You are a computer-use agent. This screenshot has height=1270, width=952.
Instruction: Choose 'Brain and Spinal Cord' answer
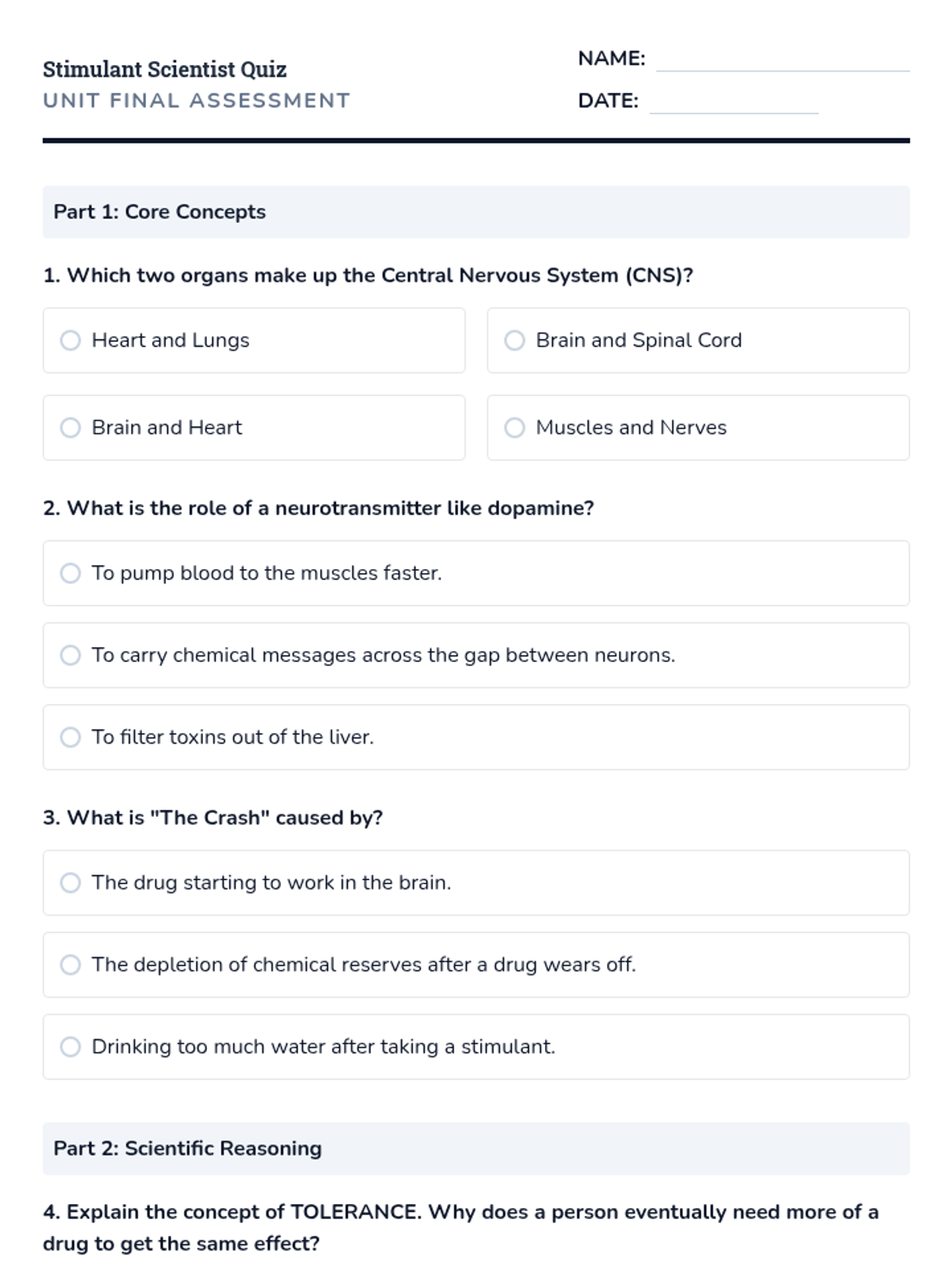tap(515, 341)
